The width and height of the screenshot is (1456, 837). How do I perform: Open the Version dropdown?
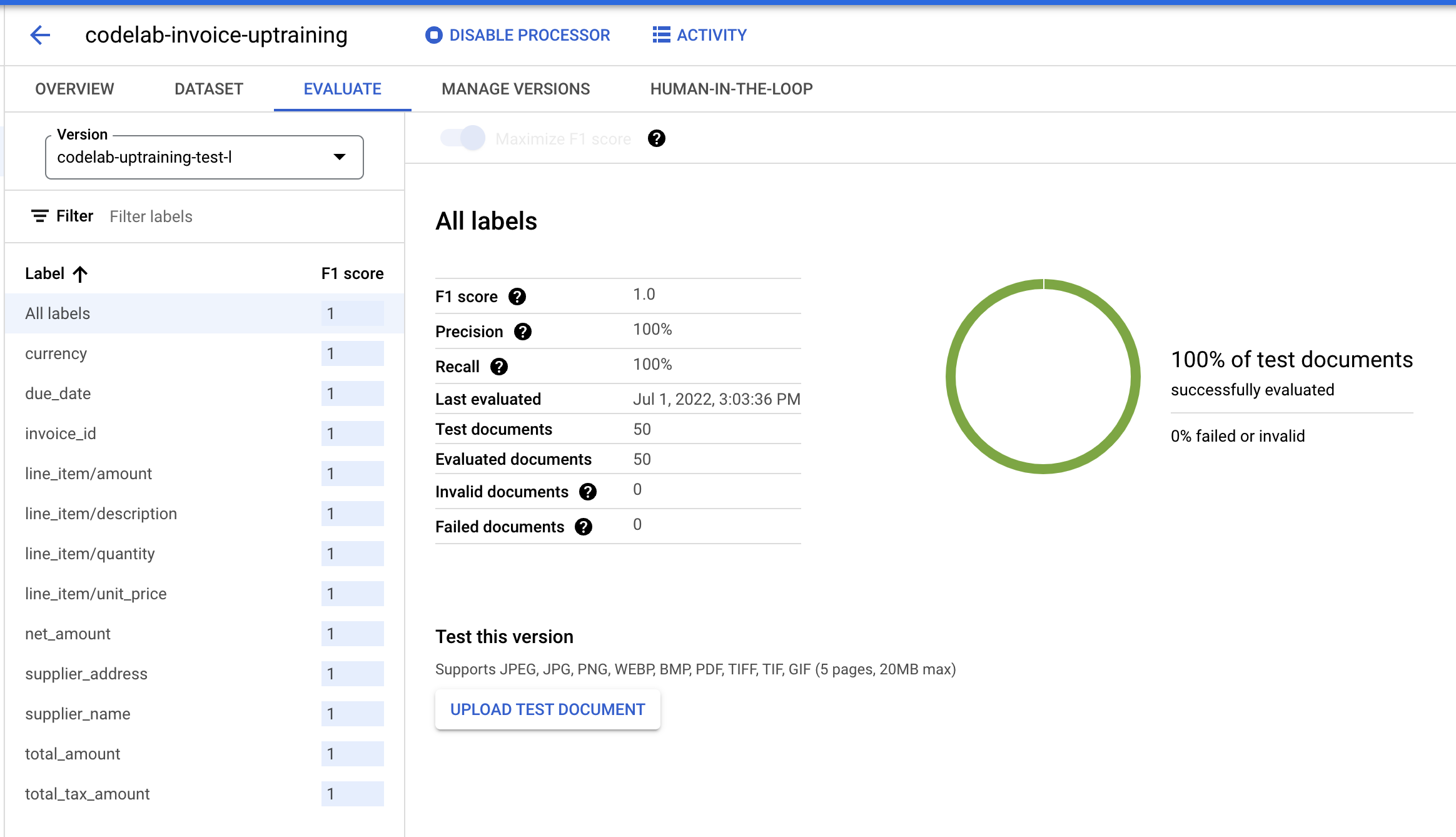204,157
